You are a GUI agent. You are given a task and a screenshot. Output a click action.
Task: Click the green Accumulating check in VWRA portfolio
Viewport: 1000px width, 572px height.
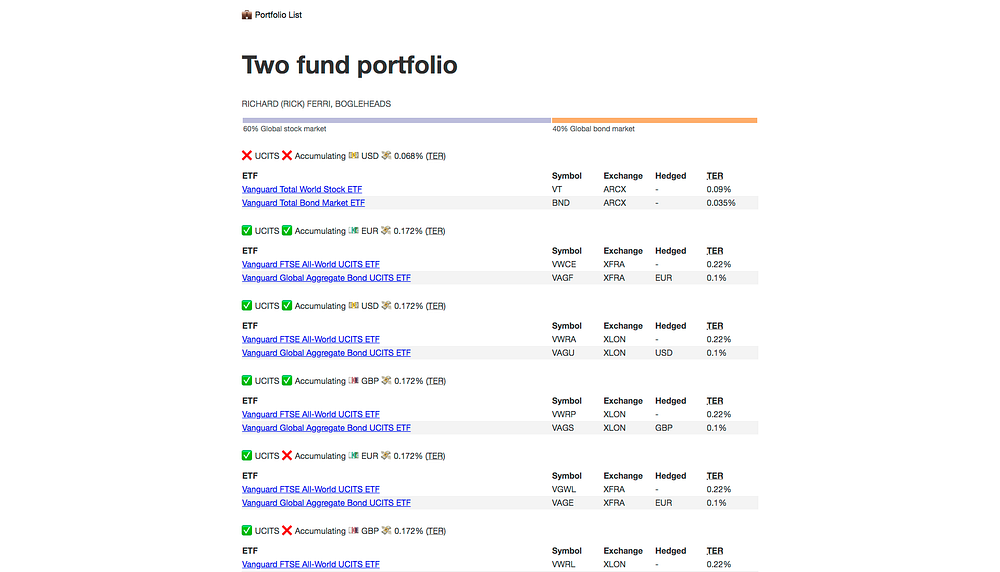pos(287,305)
